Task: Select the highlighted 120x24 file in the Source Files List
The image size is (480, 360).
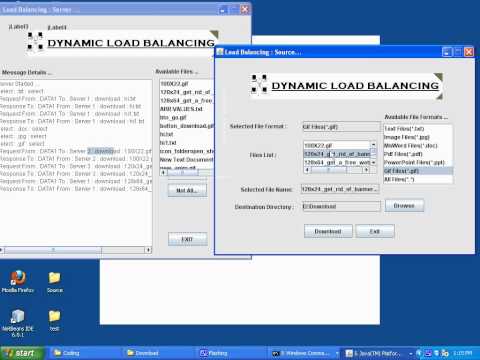Action: coord(337,154)
